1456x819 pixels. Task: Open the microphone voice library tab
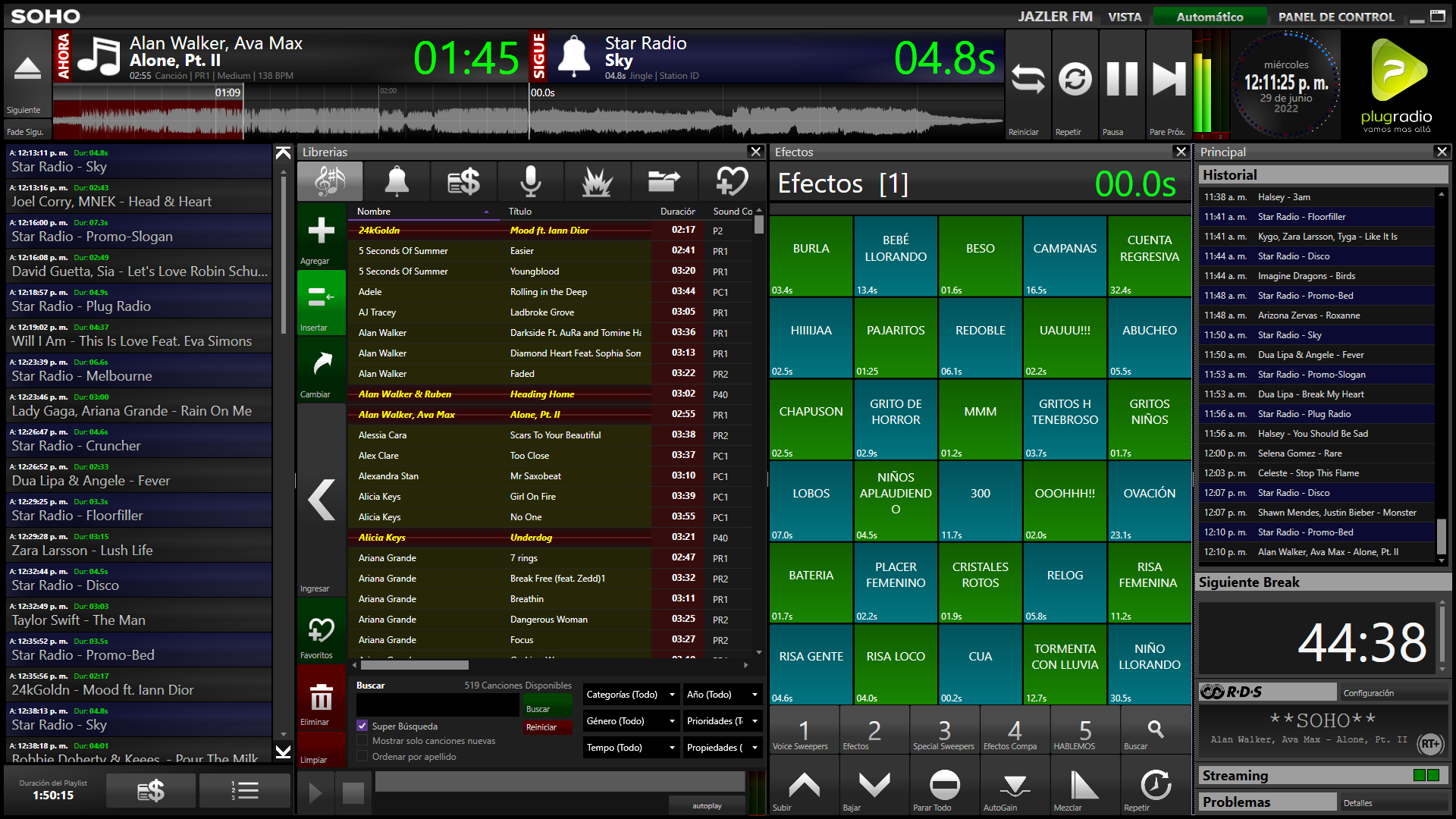pos(530,181)
